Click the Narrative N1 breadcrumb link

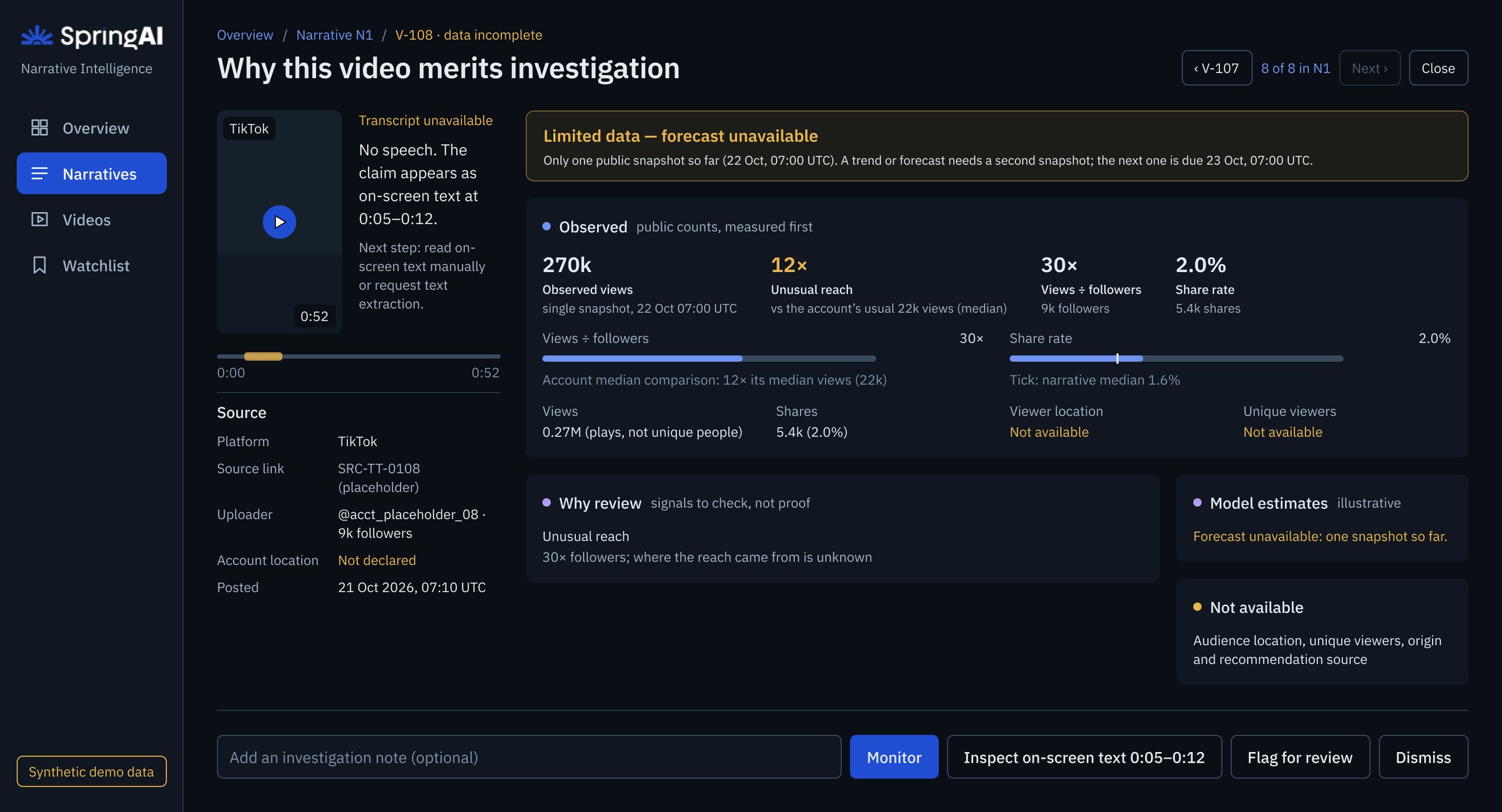[x=334, y=35]
